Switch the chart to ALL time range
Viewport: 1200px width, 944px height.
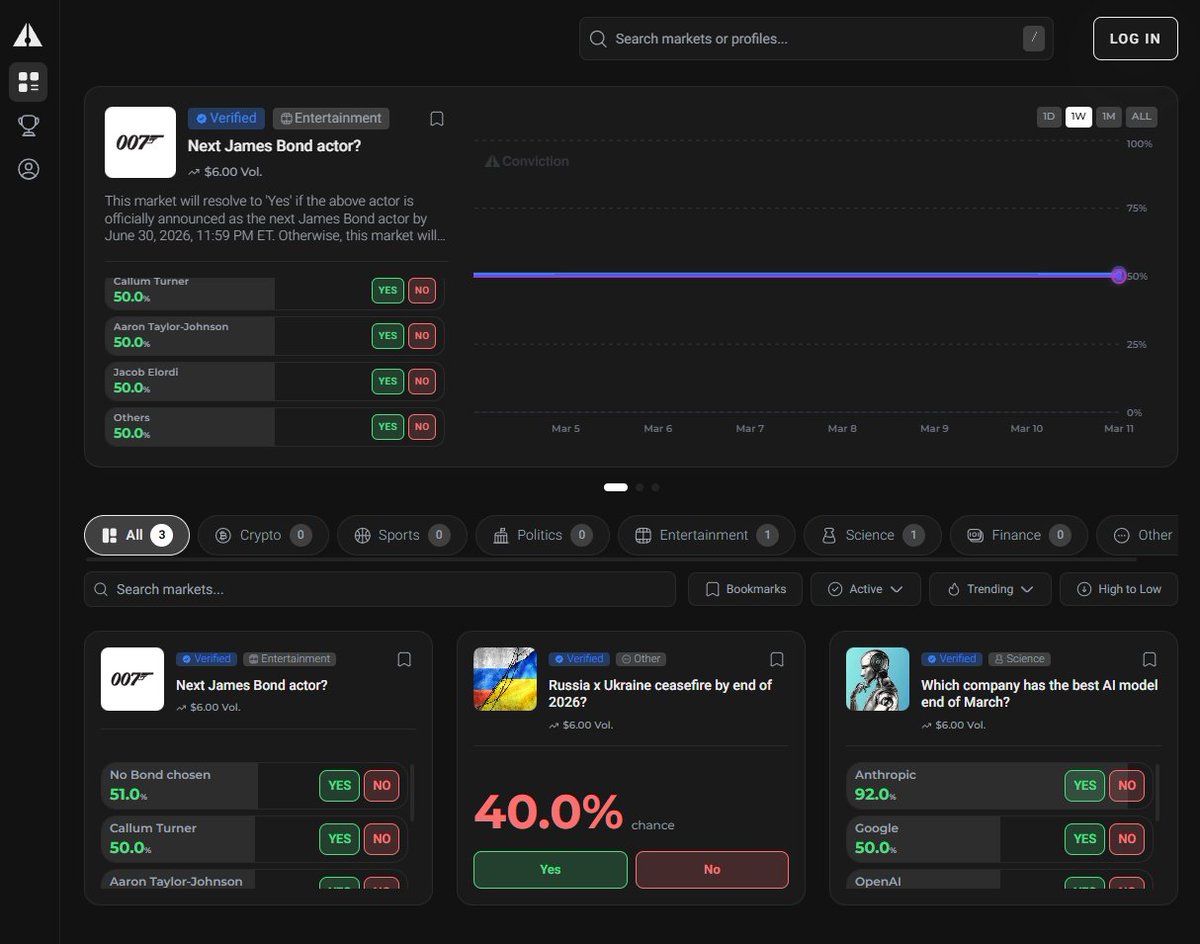[x=1141, y=117]
